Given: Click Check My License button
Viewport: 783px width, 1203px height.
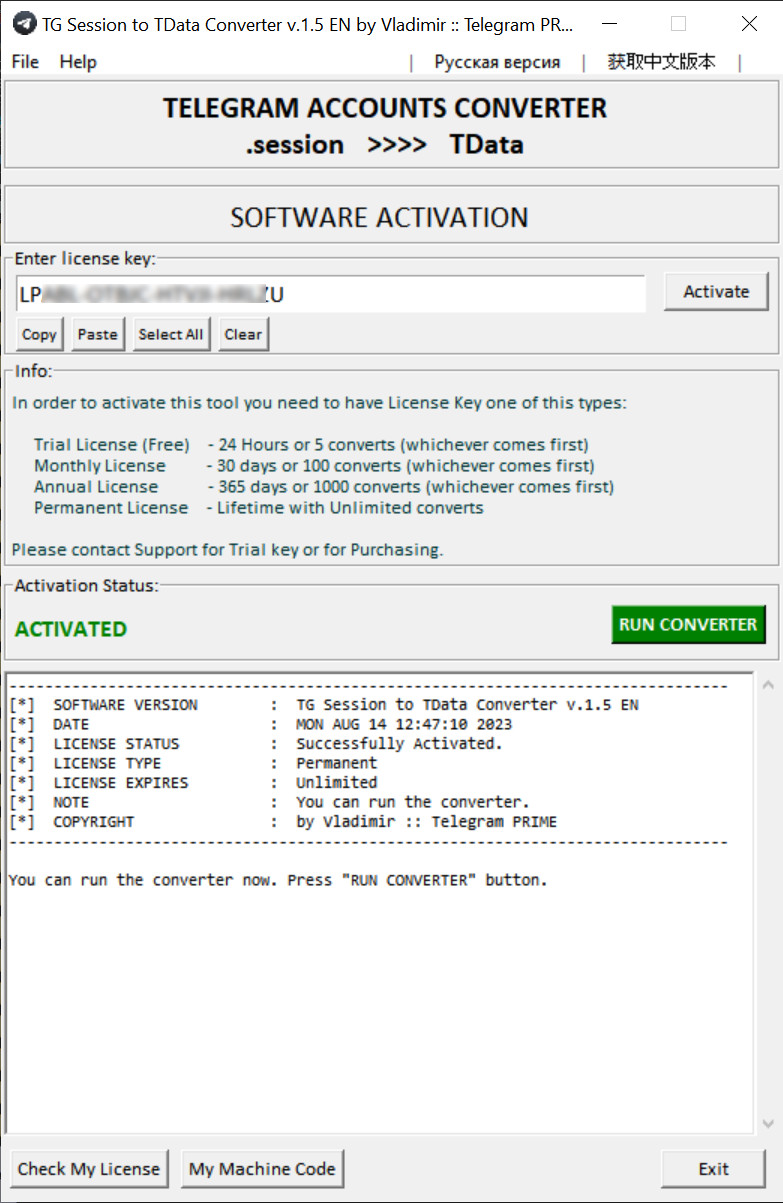Looking at the screenshot, I should 89,1168.
